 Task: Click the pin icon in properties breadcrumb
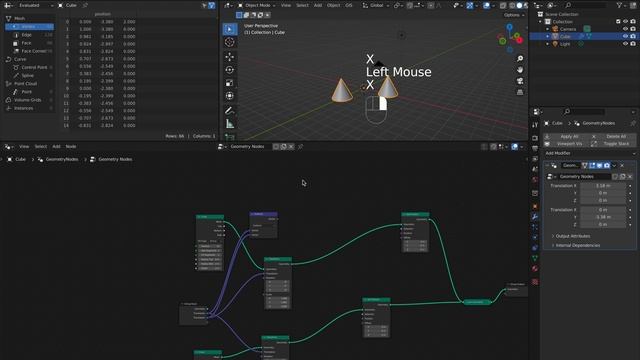point(633,123)
